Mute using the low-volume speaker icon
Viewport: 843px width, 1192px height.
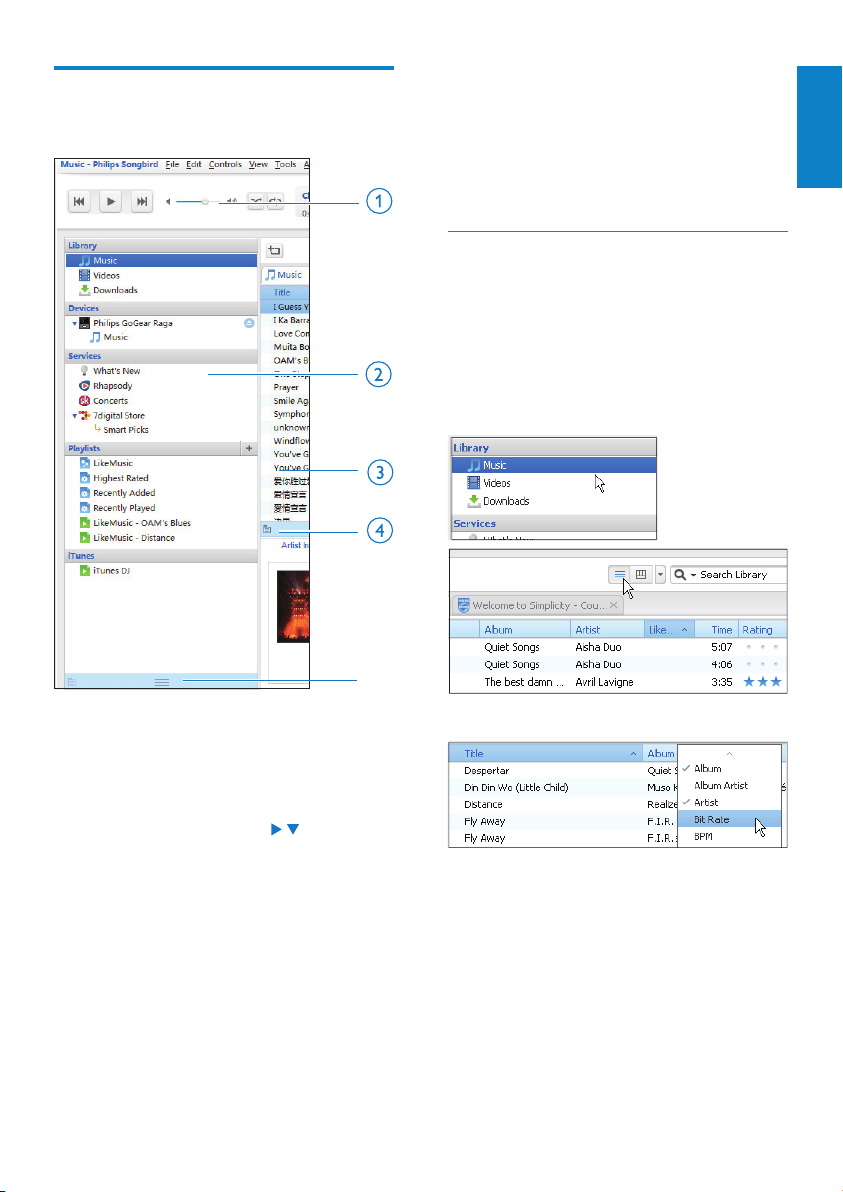pyautogui.click(x=168, y=201)
